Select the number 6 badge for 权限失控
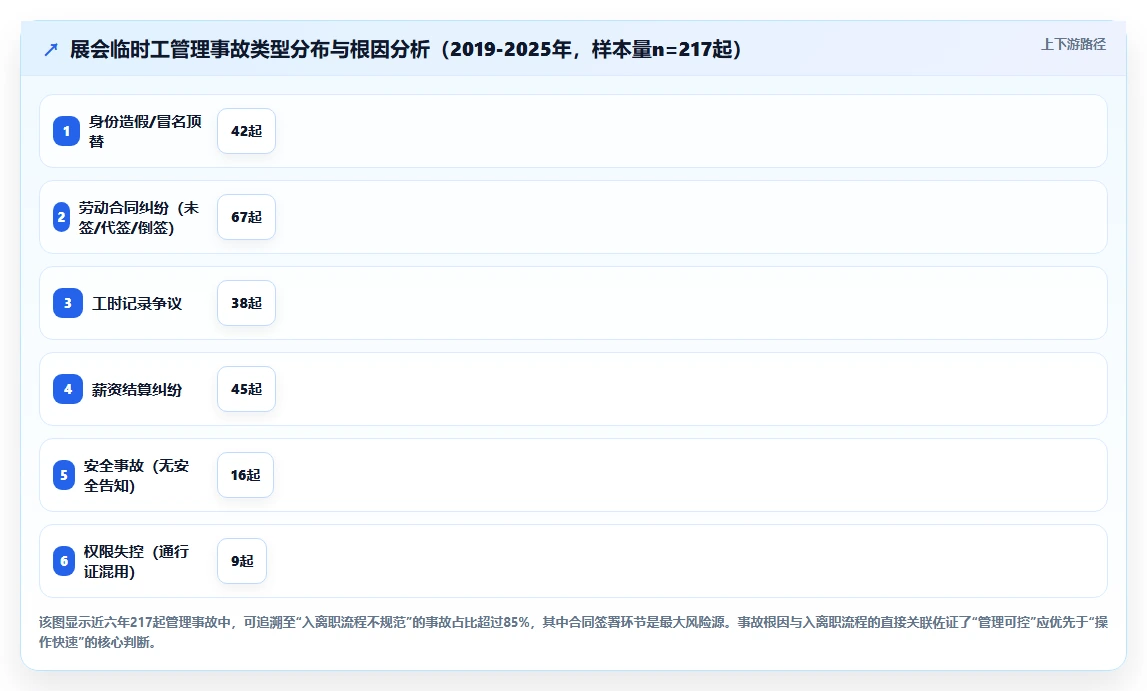Screen dimensions: 1147x691 (x=64, y=561)
